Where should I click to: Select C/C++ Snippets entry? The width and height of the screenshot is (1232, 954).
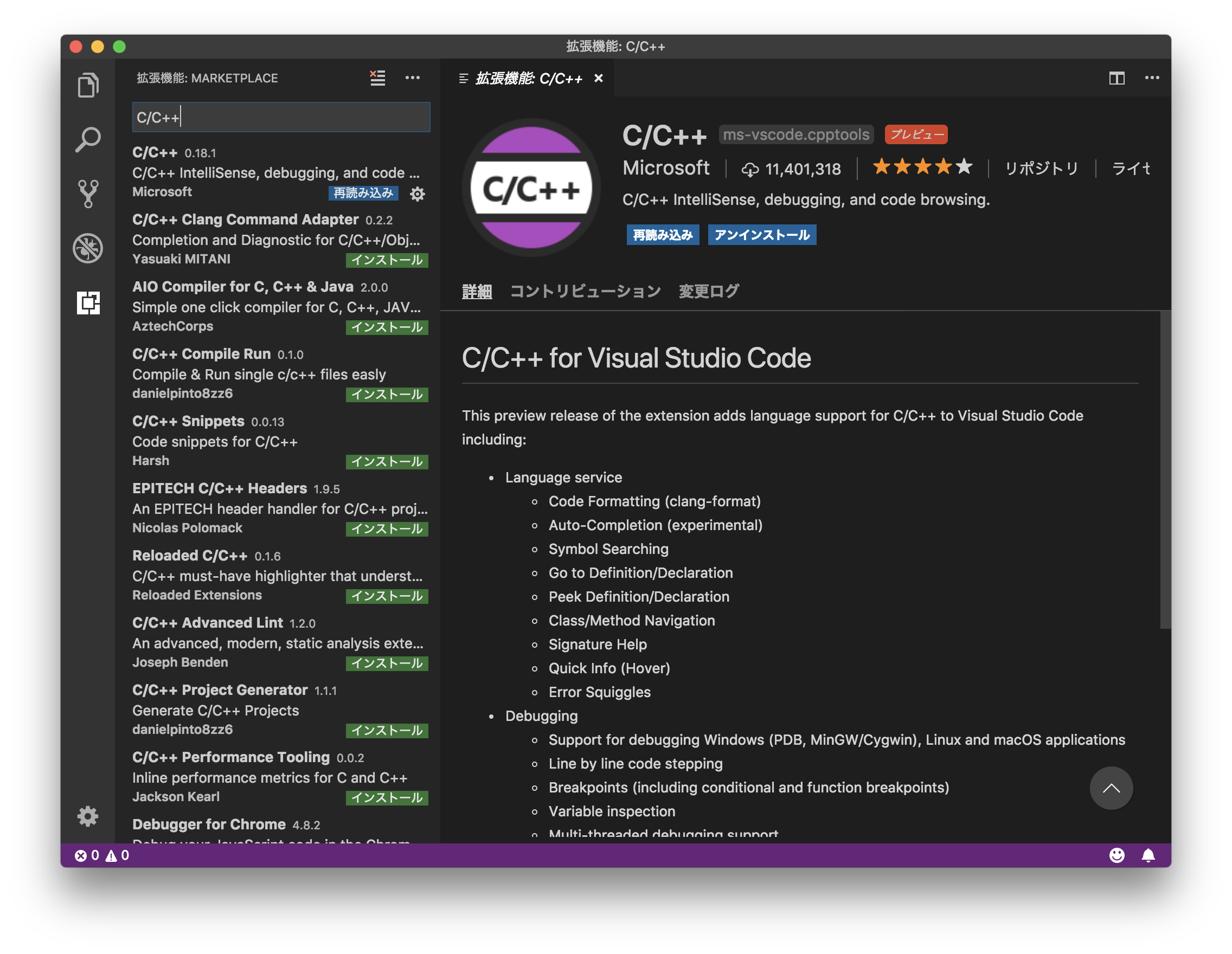coord(279,440)
